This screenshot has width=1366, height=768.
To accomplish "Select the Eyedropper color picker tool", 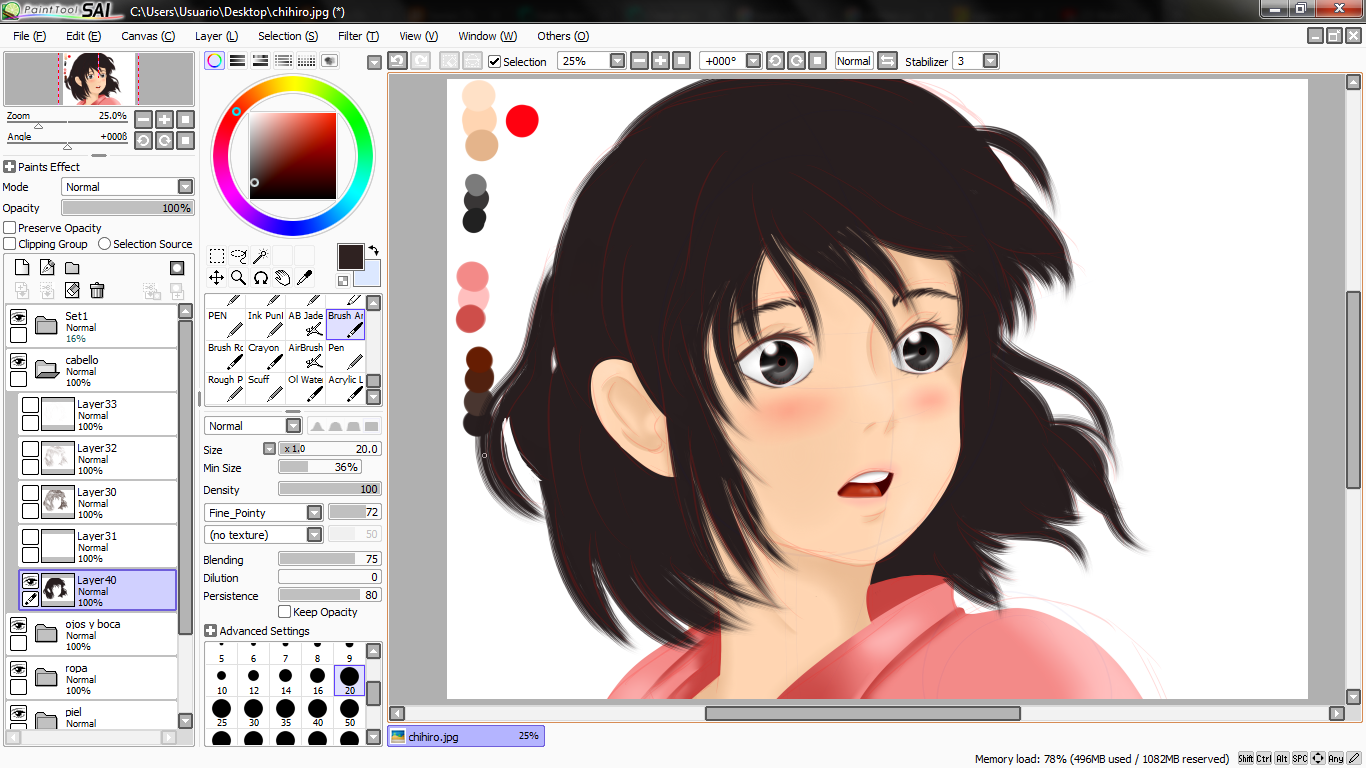I will point(304,277).
